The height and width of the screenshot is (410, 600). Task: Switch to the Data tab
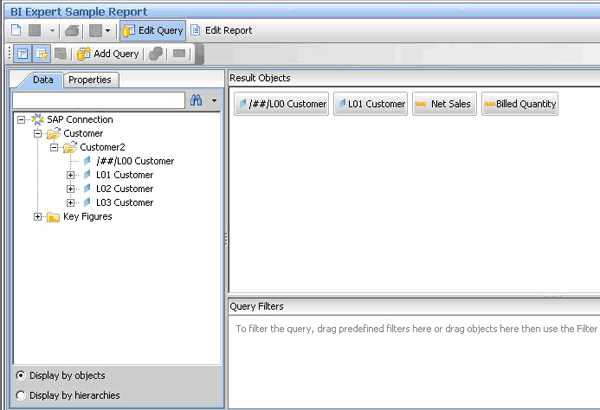click(42, 80)
